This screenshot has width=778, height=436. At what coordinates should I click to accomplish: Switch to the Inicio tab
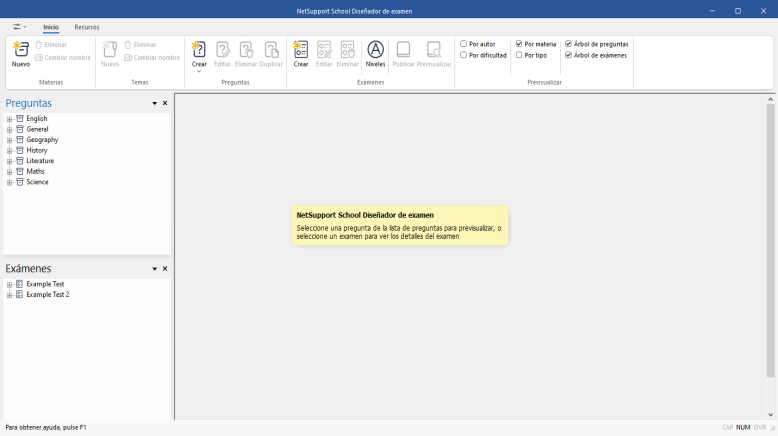pyautogui.click(x=51, y=27)
